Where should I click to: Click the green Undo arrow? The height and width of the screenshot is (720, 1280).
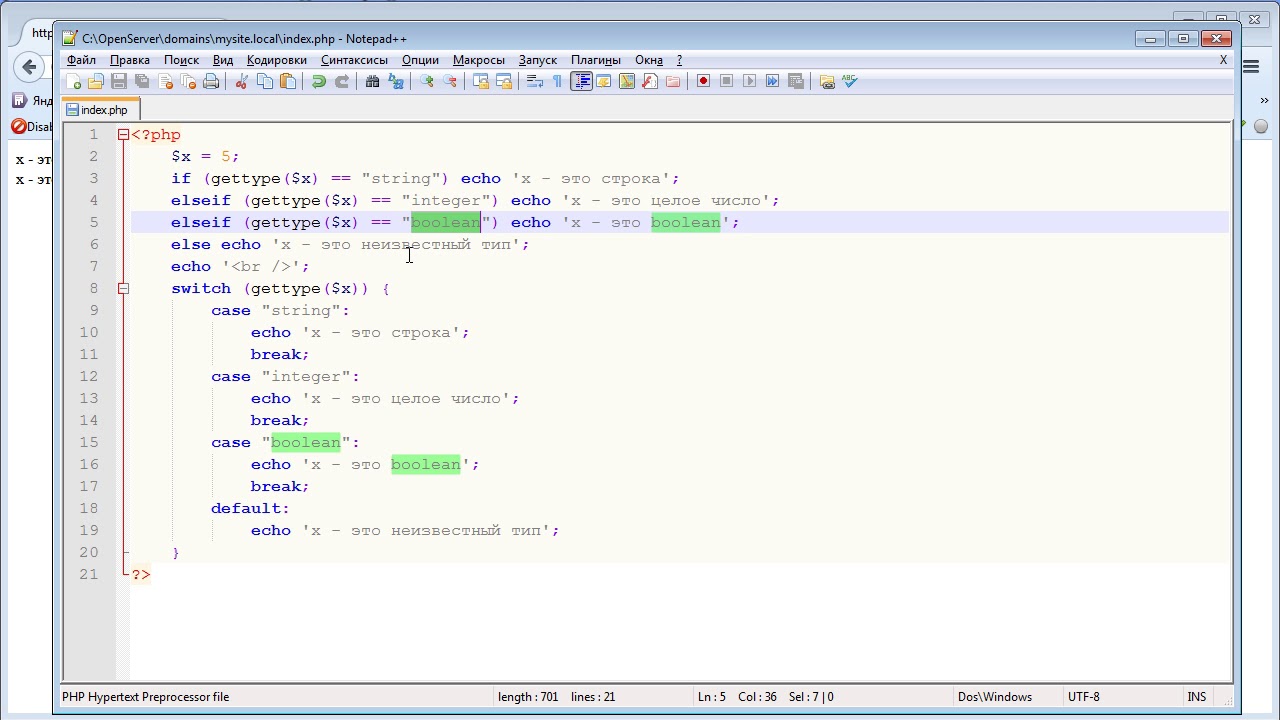(318, 82)
